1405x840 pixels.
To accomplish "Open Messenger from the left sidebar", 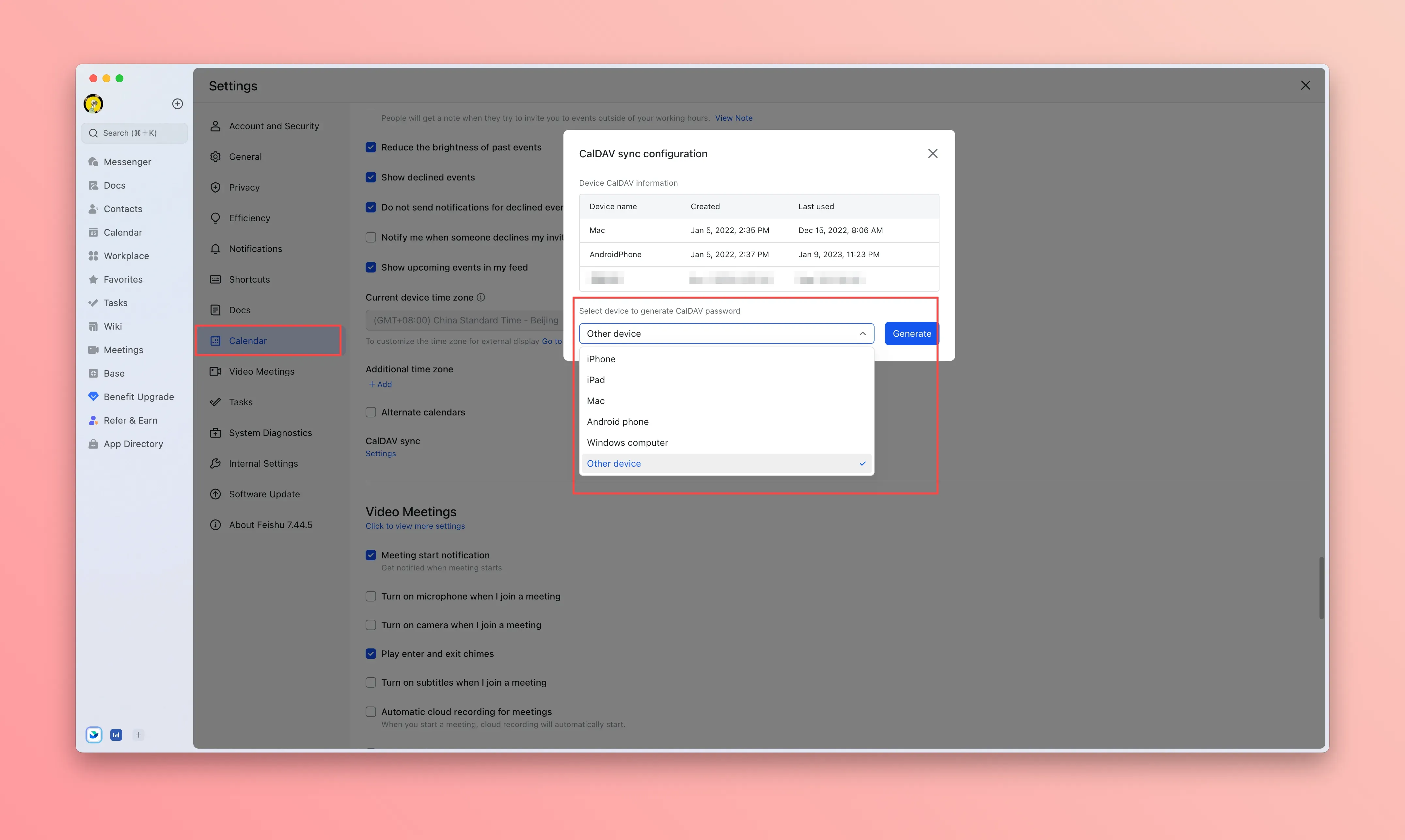I will pos(127,162).
